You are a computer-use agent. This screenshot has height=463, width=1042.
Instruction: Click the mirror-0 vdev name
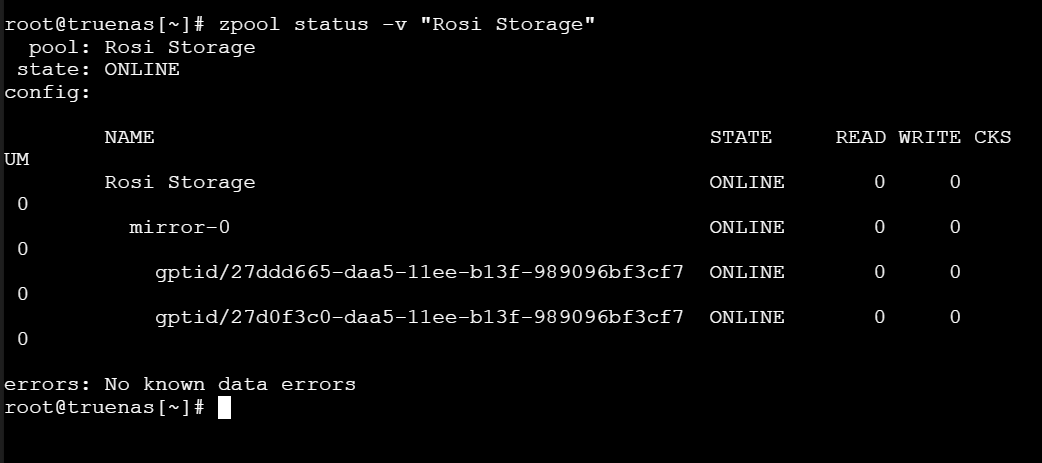pyautogui.click(x=179, y=227)
